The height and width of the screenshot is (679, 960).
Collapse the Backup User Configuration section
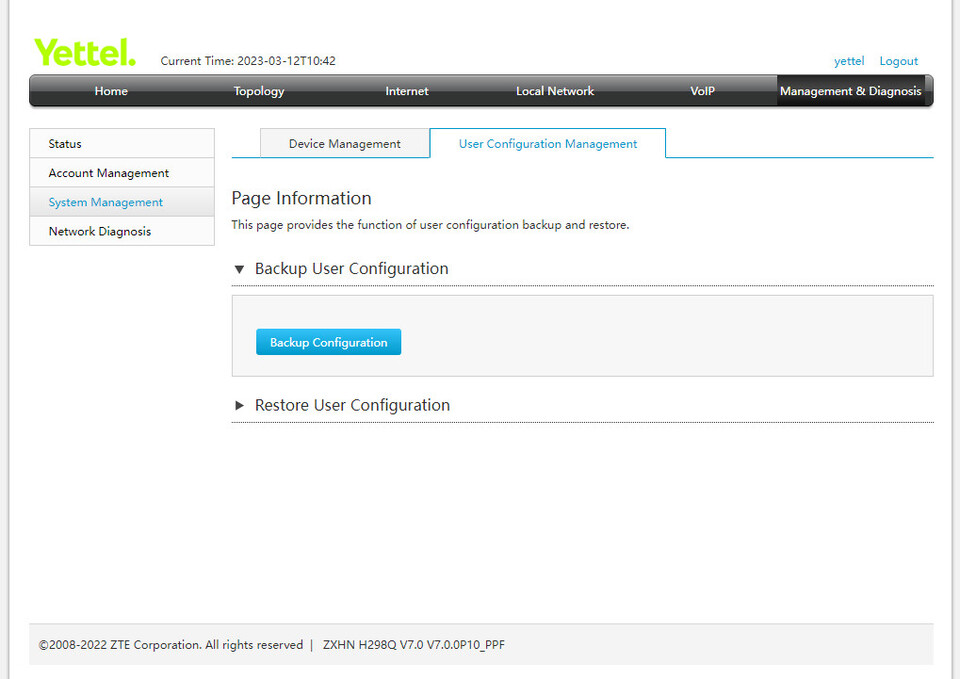[239, 268]
